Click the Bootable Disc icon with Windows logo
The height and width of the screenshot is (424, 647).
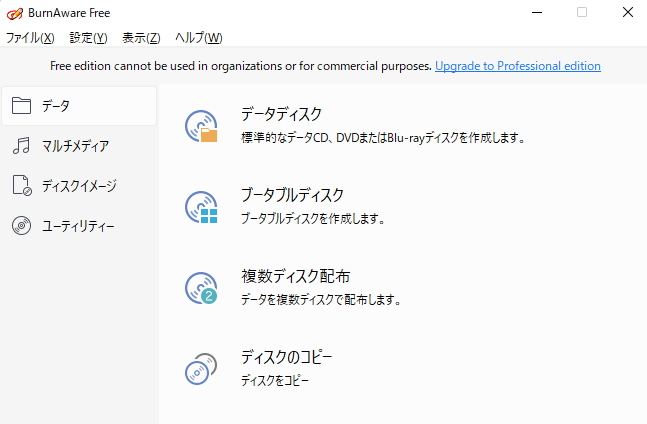click(201, 207)
